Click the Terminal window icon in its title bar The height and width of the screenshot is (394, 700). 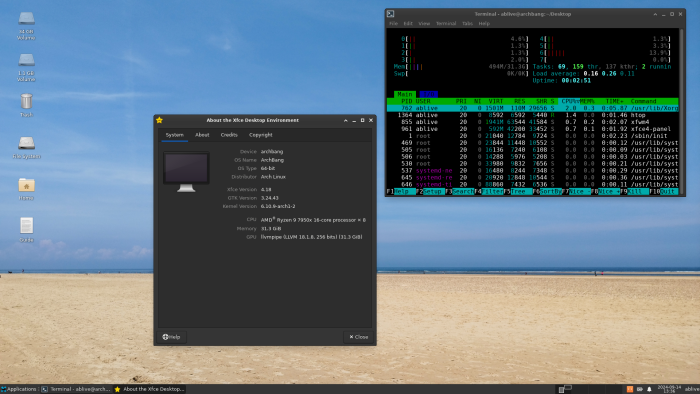point(390,14)
